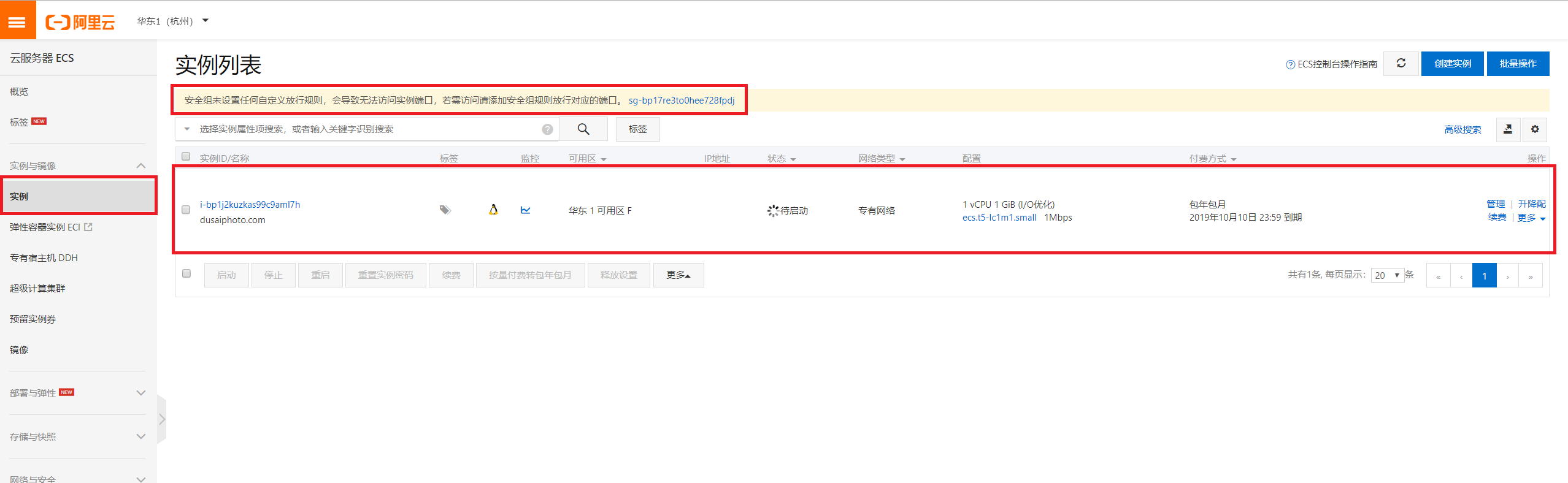This screenshot has width=1568, height=483.
Task: Select 镜像 in the left sidebar
Action: click(x=19, y=349)
